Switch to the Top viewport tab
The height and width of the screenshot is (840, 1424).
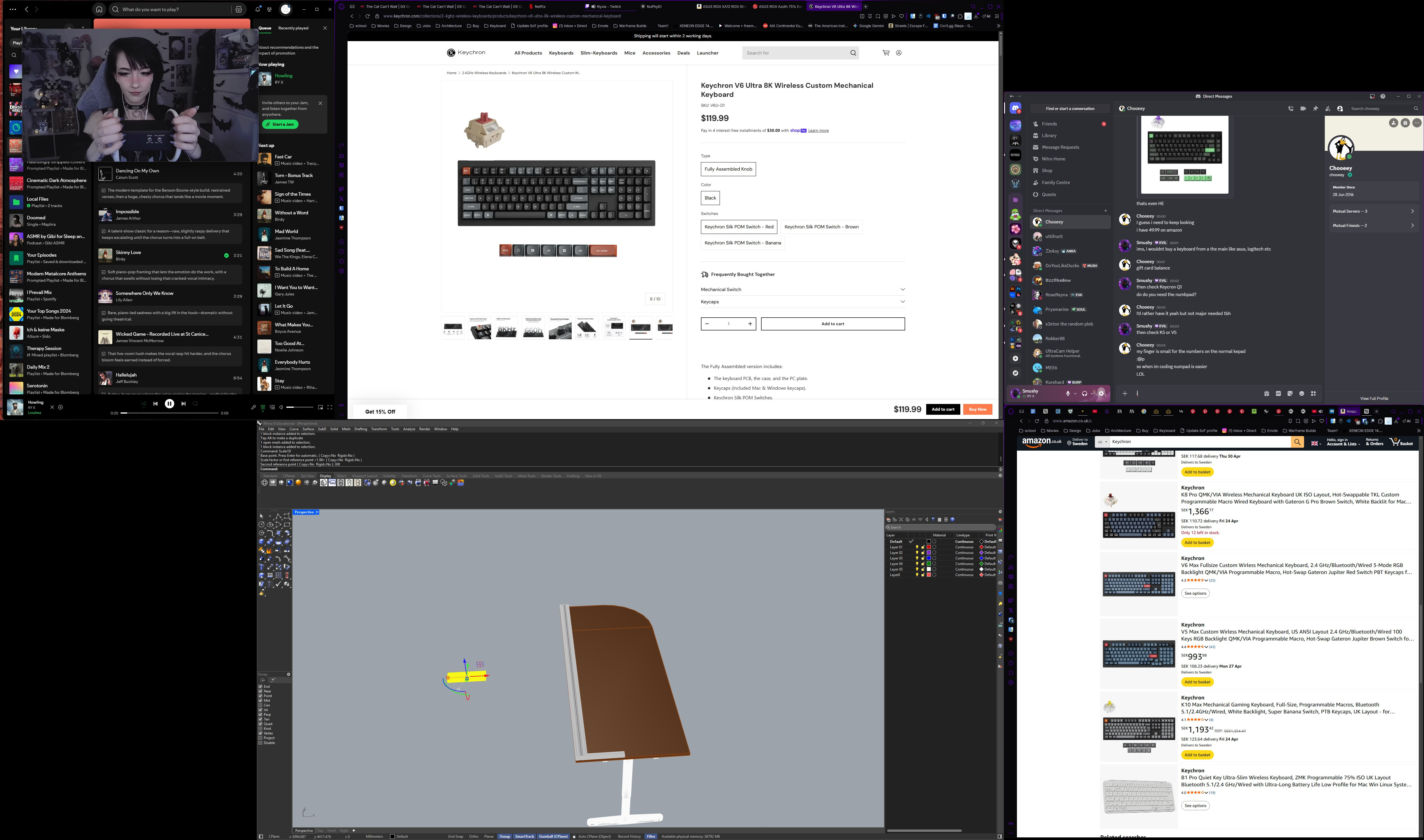(320, 831)
